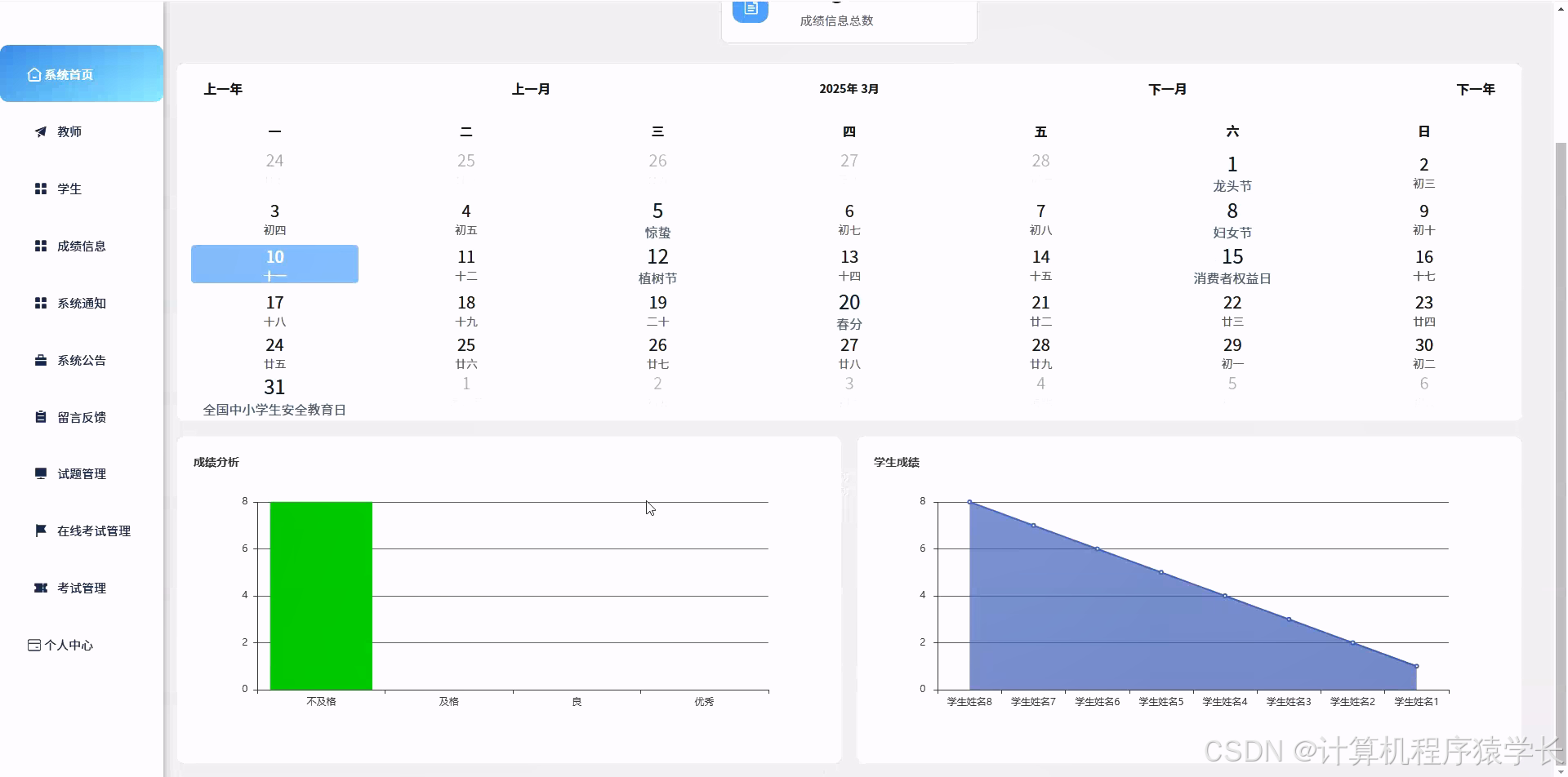Click the paper plane icon next to 教师
This screenshot has width=1568, height=777.
click(41, 131)
